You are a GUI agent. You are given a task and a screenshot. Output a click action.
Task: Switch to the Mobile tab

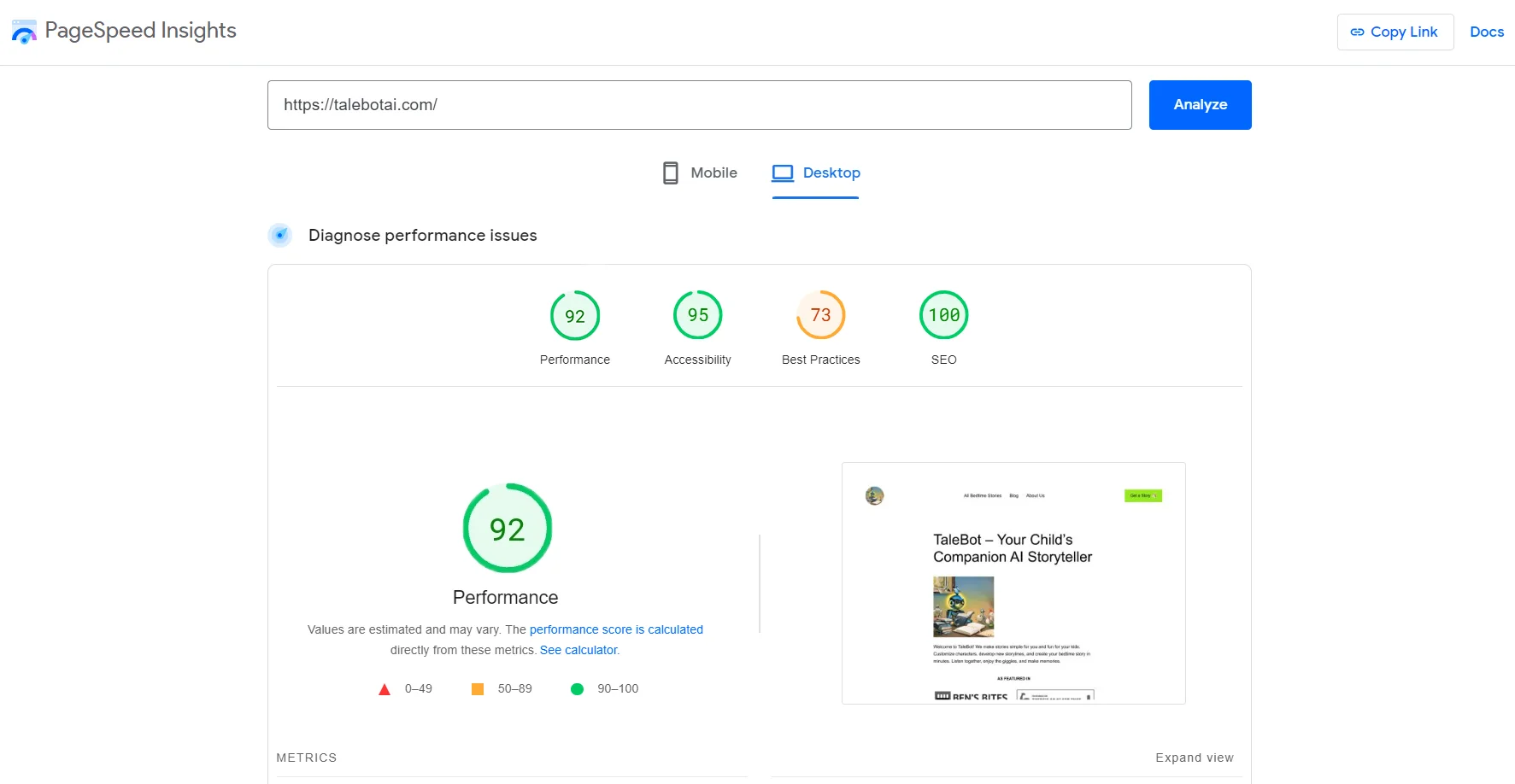click(x=700, y=173)
